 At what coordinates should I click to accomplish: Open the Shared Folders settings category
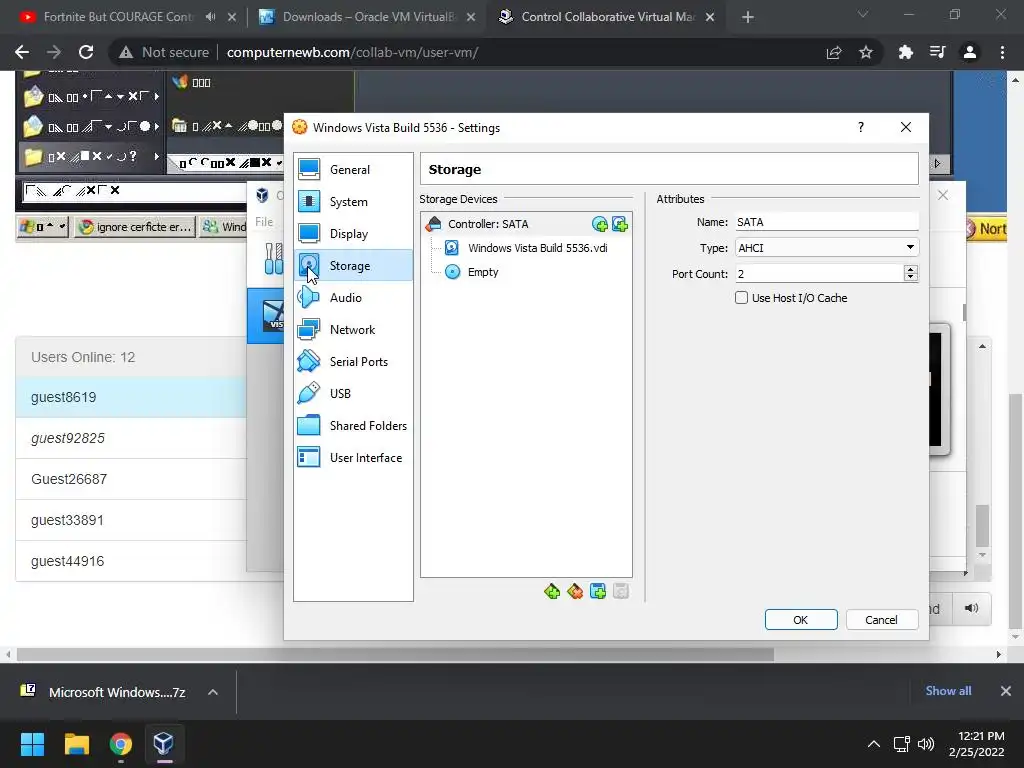(x=353, y=426)
